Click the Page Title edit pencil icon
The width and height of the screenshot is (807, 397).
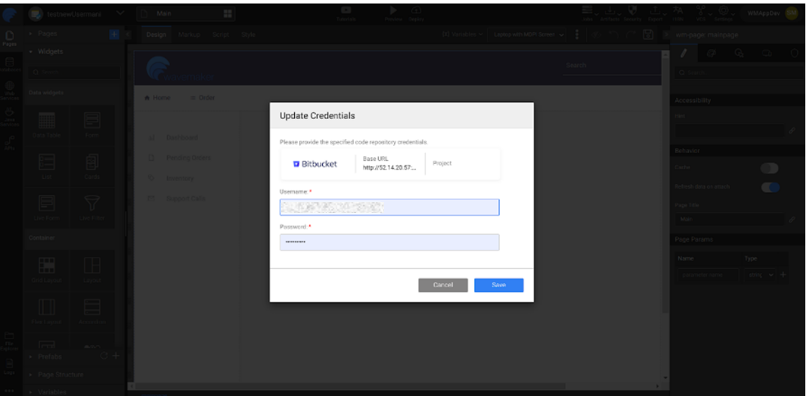(x=792, y=219)
